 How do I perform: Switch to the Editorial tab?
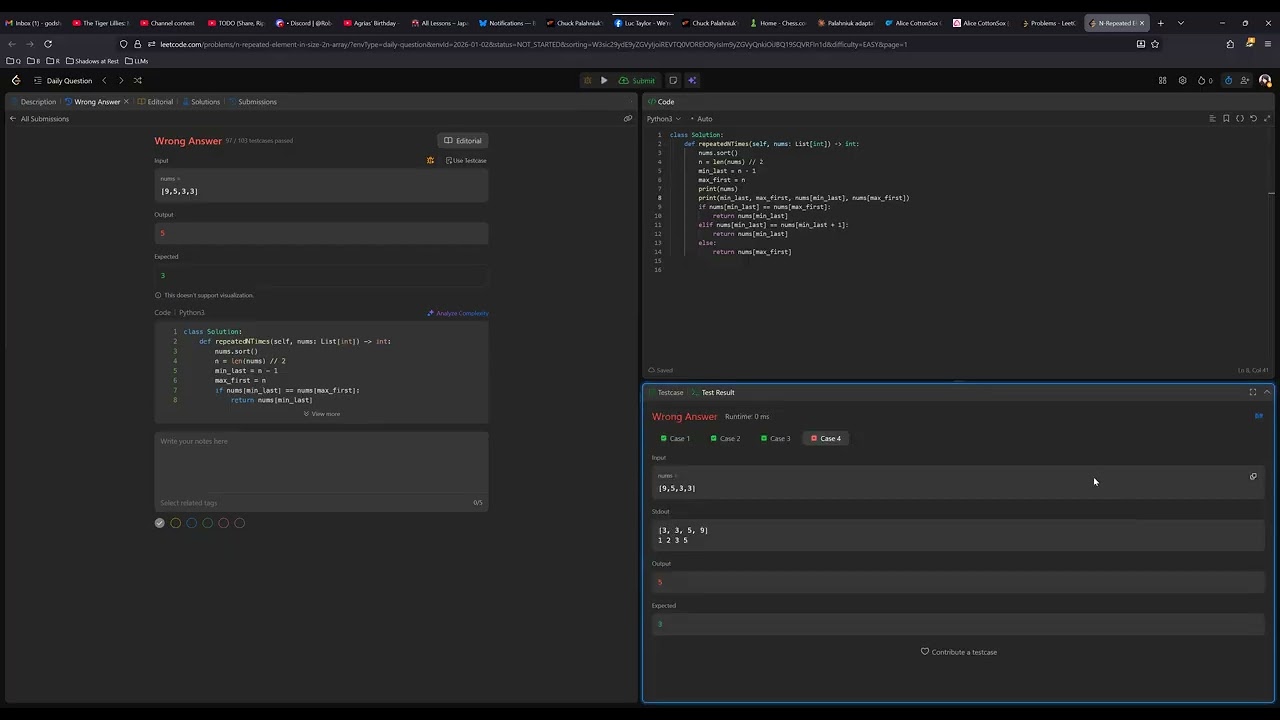[156, 102]
